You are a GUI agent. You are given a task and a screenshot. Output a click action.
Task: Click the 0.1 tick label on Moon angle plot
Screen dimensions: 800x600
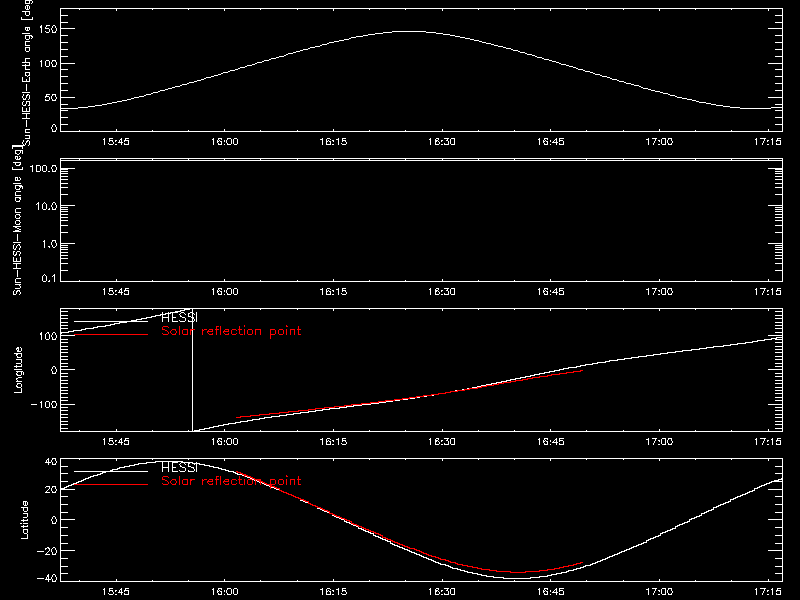(49, 278)
